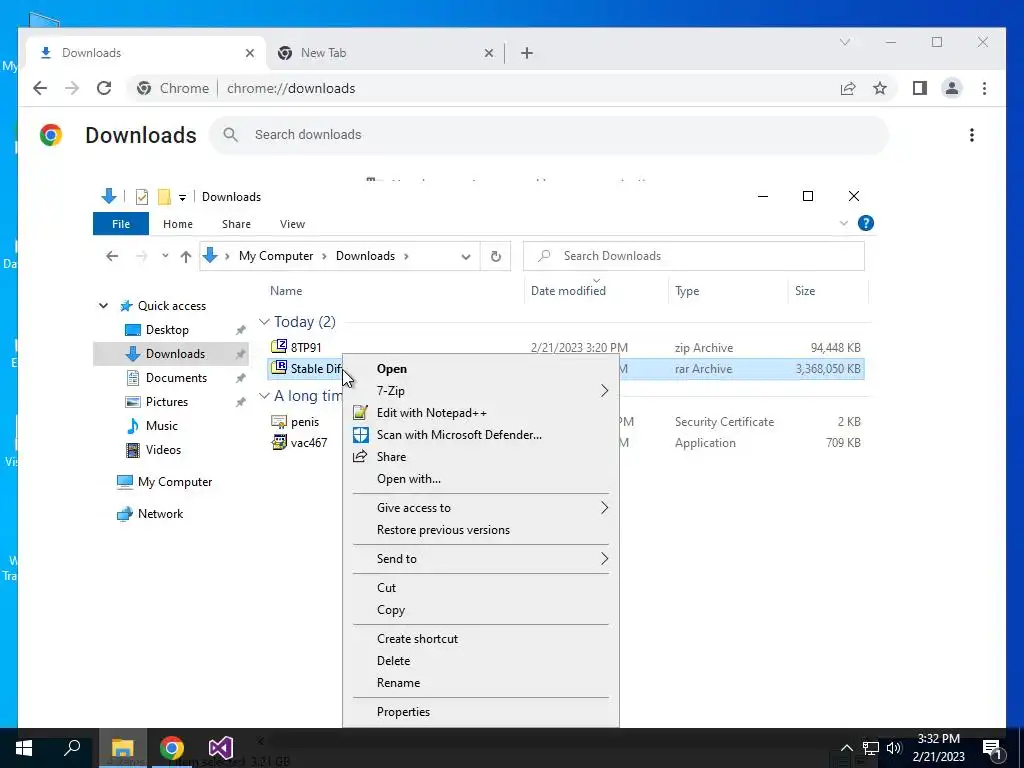The height and width of the screenshot is (768, 1024).
Task: Open Chrome three-dot main menu
Action: pyautogui.click(x=984, y=88)
